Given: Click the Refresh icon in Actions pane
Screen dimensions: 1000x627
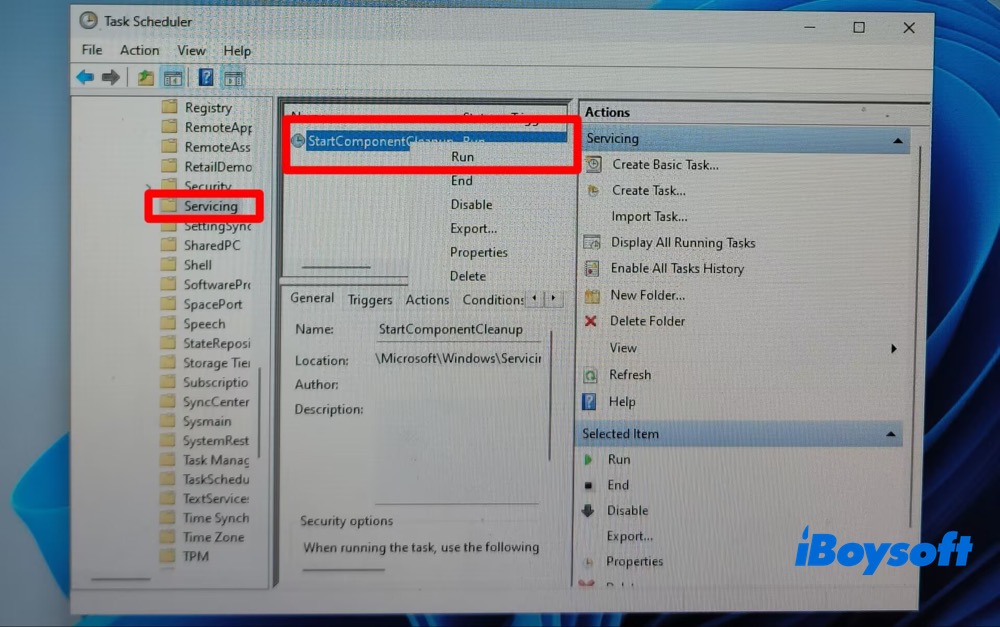Looking at the screenshot, I should [x=591, y=375].
